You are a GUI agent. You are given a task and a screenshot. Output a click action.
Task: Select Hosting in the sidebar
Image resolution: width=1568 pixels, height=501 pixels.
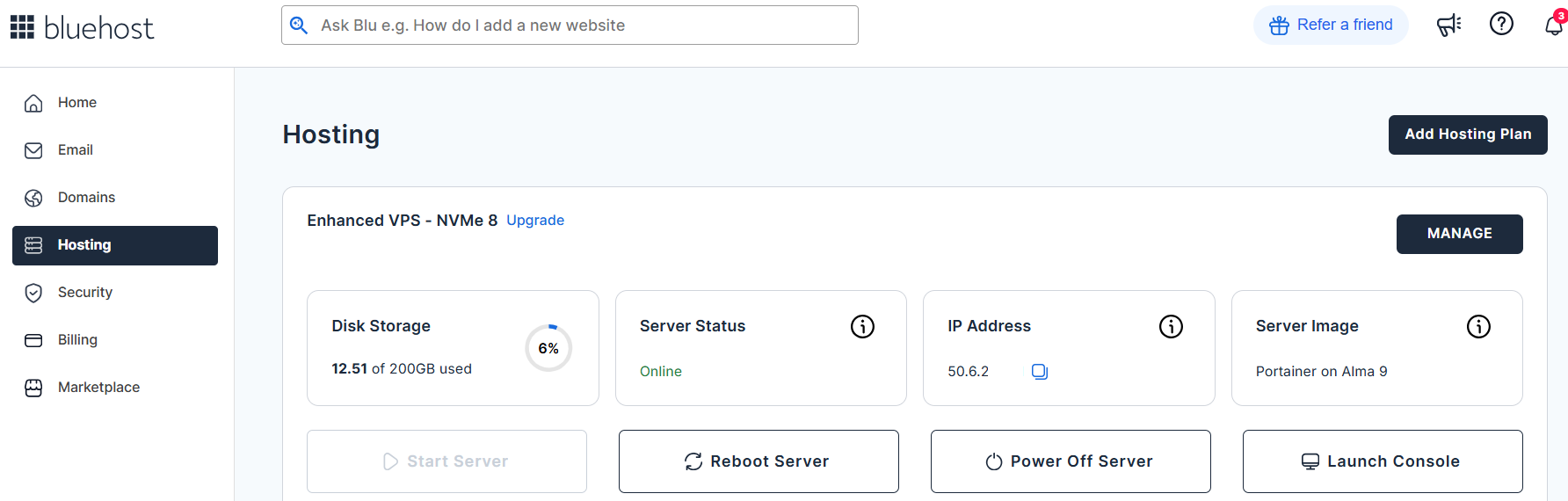pos(115,245)
